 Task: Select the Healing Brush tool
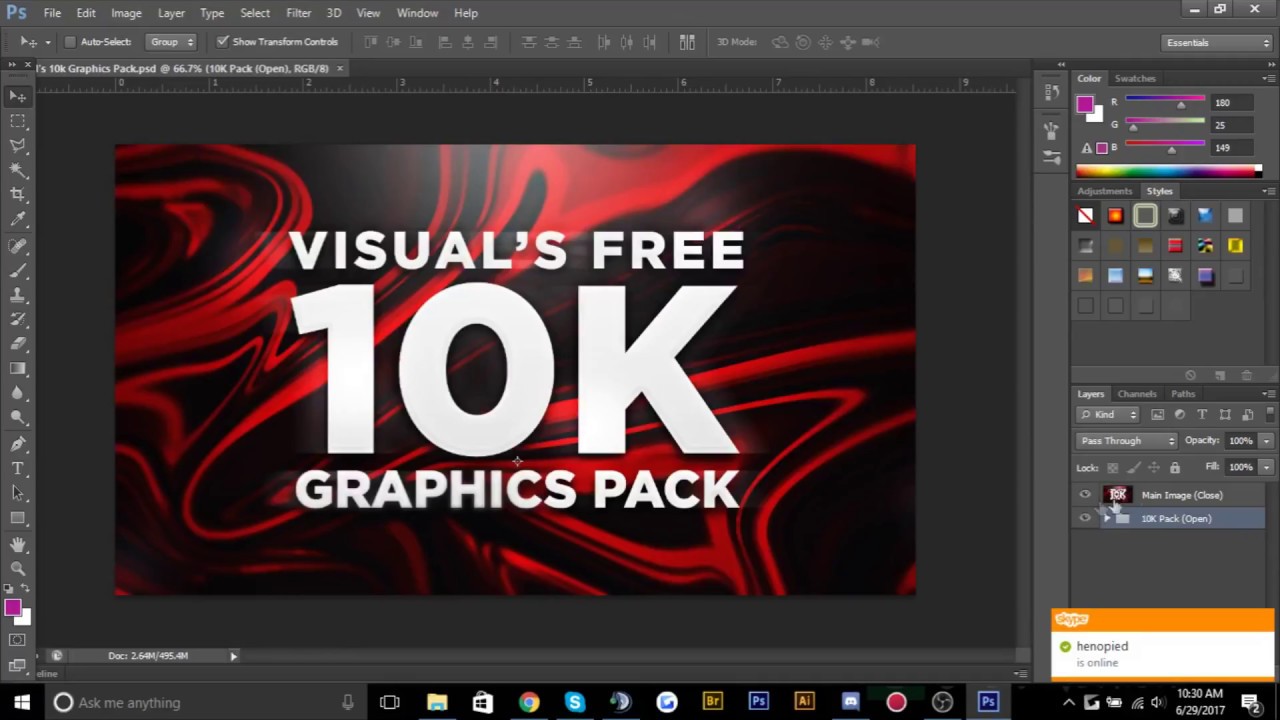pos(18,246)
